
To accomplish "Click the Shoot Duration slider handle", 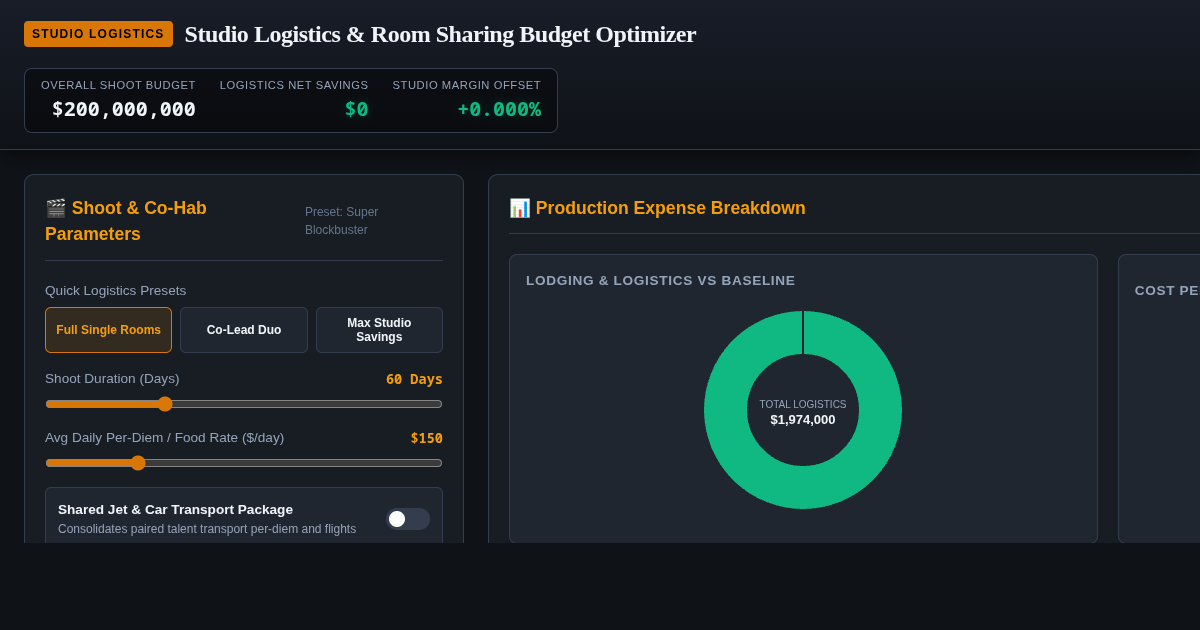I will tap(165, 404).
